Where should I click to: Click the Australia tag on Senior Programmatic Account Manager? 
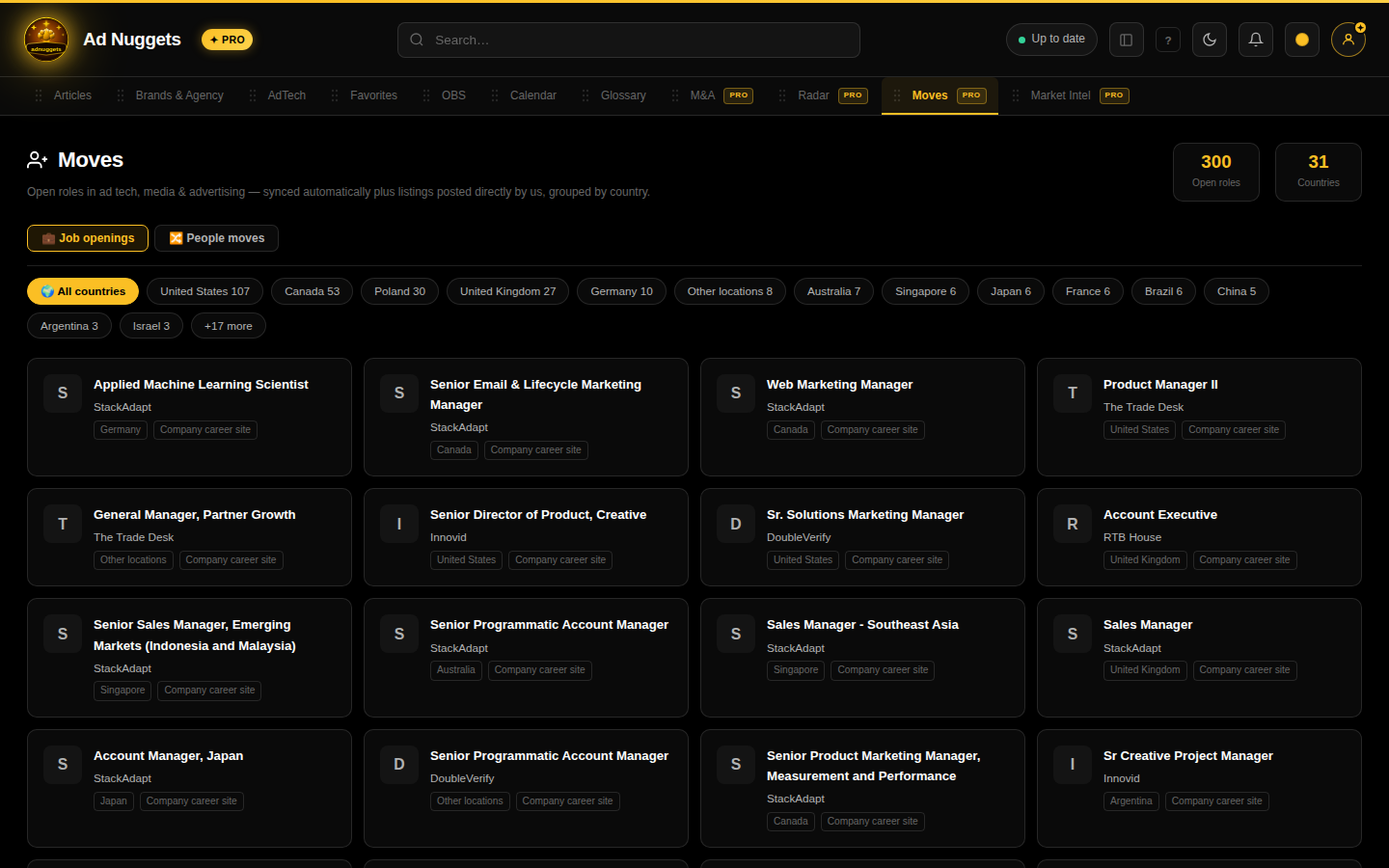click(455, 670)
